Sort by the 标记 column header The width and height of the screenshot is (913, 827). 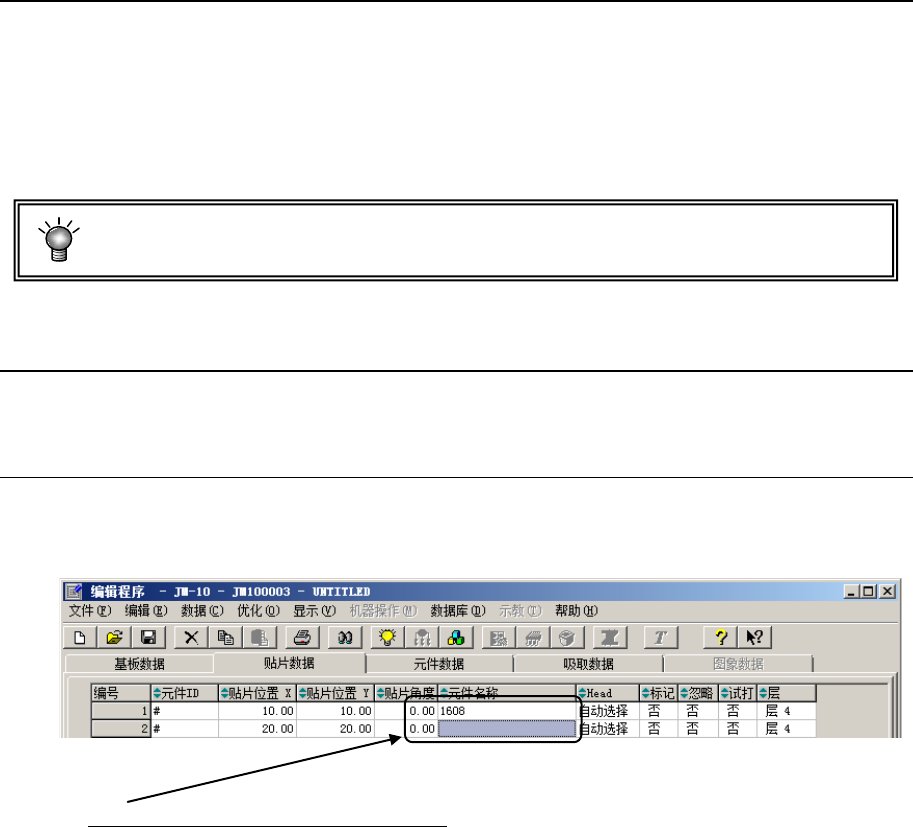(x=659, y=693)
